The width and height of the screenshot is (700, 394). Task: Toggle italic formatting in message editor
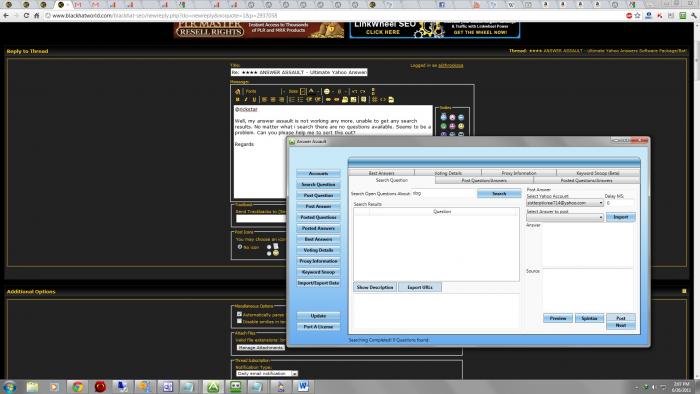coord(246,100)
